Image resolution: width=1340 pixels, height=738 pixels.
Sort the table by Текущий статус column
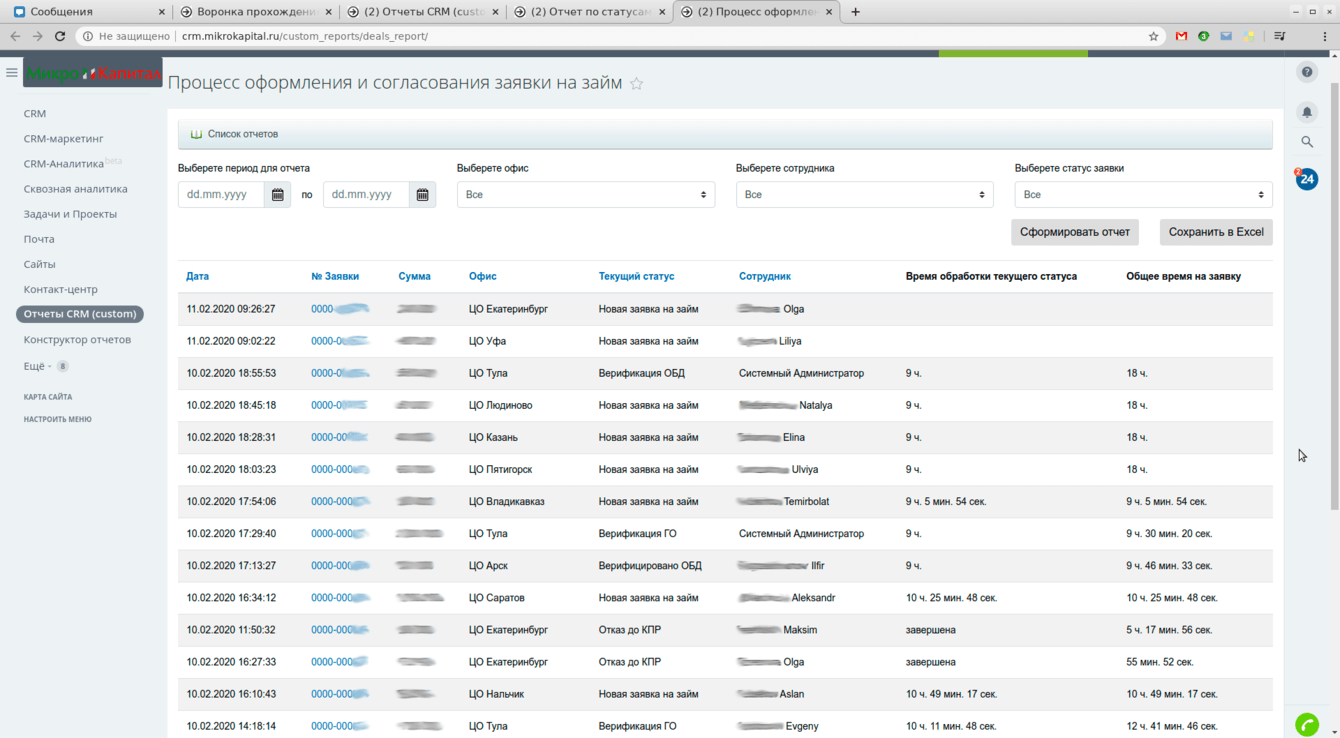click(637, 276)
